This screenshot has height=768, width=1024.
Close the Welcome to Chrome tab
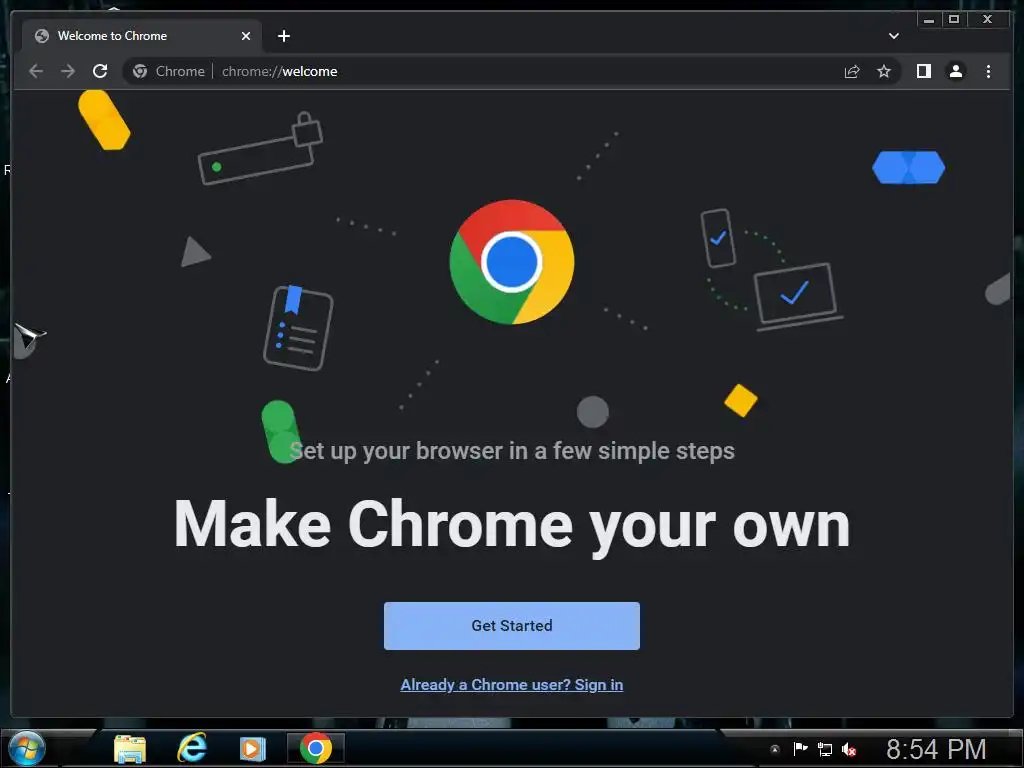(x=246, y=36)
